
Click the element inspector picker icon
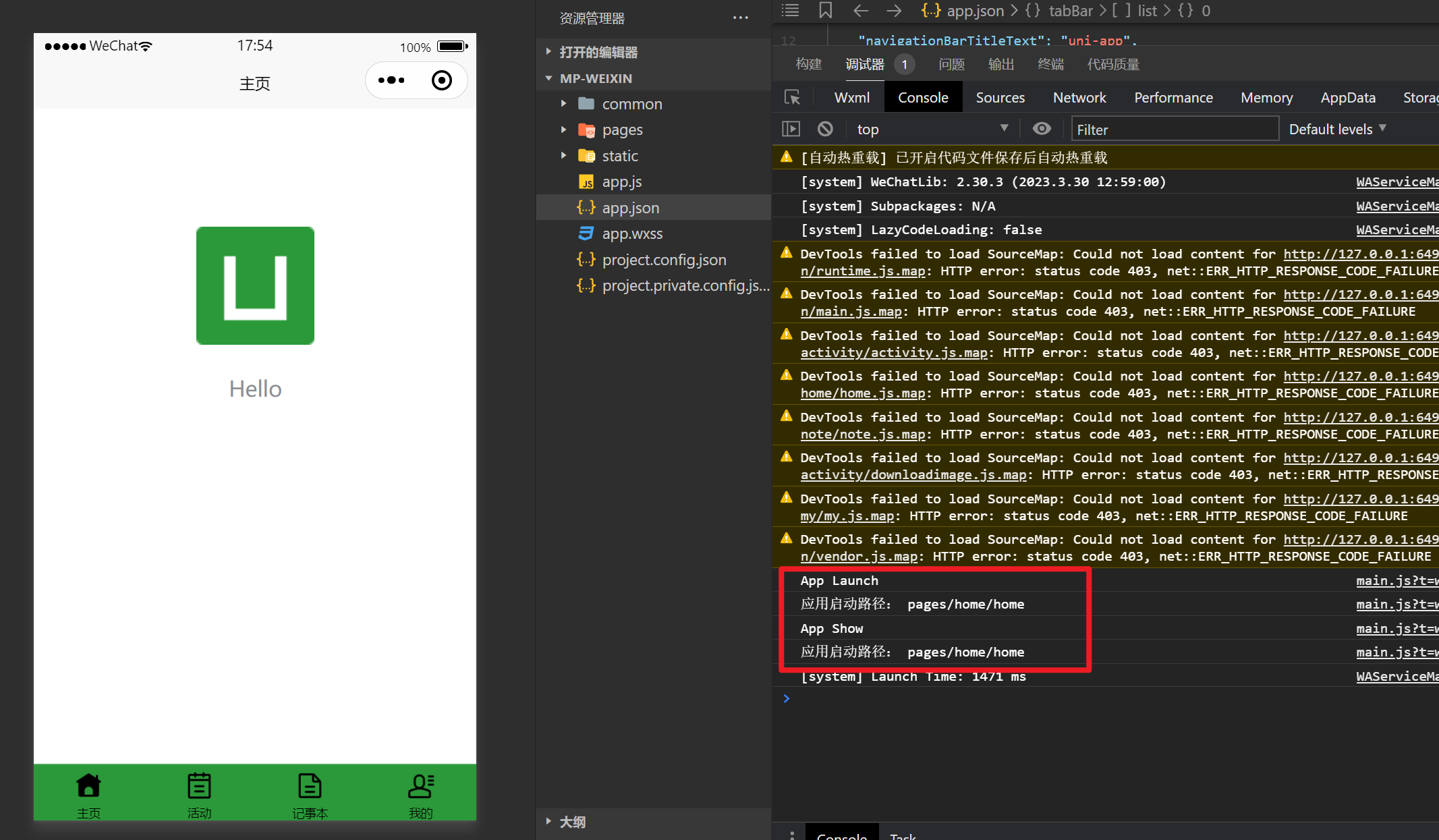click(793, 98)
